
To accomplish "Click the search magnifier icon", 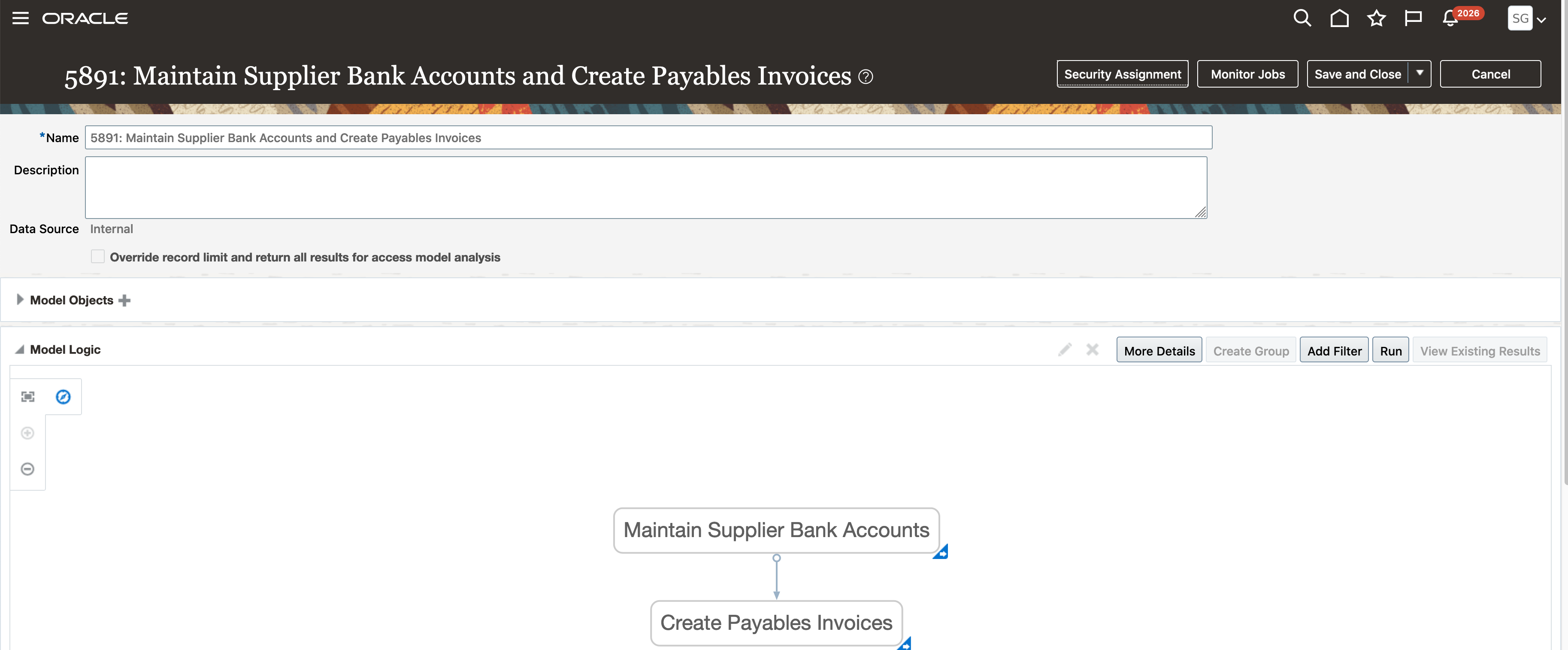I will coord(1302,18).
